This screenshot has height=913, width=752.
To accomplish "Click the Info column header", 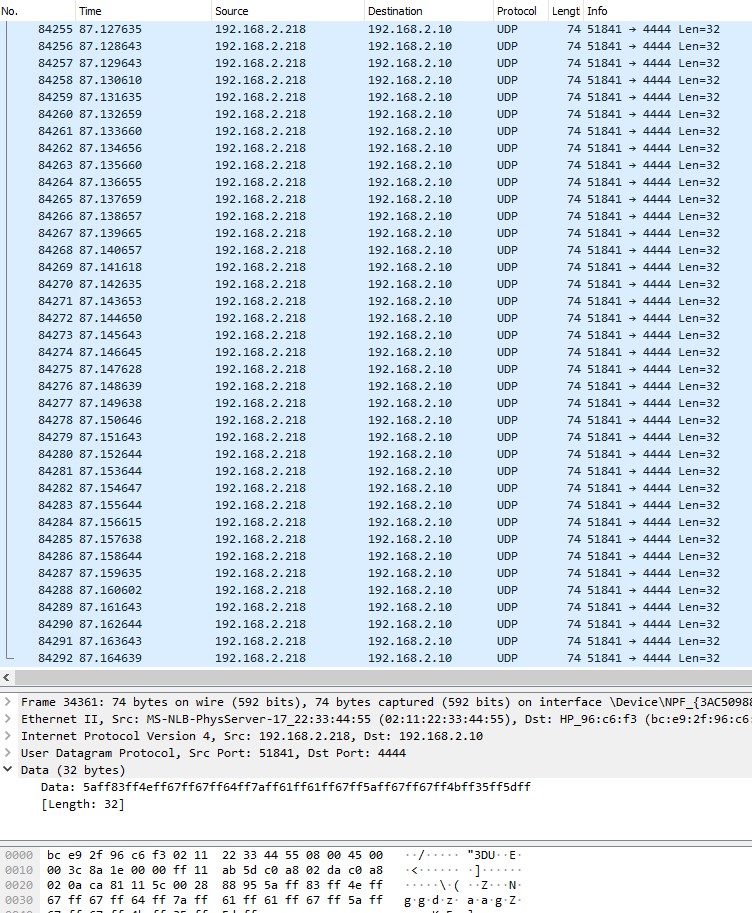I will (660, 11).
